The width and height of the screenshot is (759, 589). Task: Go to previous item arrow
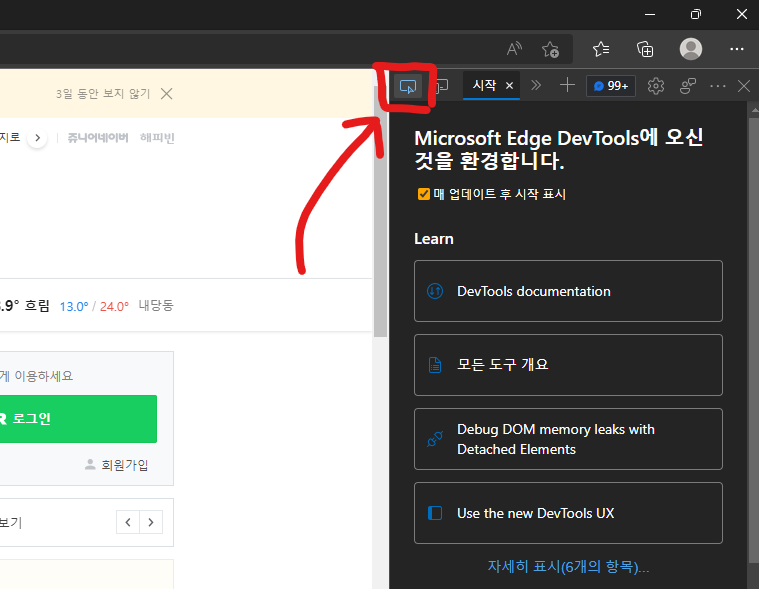pos(128,522)
